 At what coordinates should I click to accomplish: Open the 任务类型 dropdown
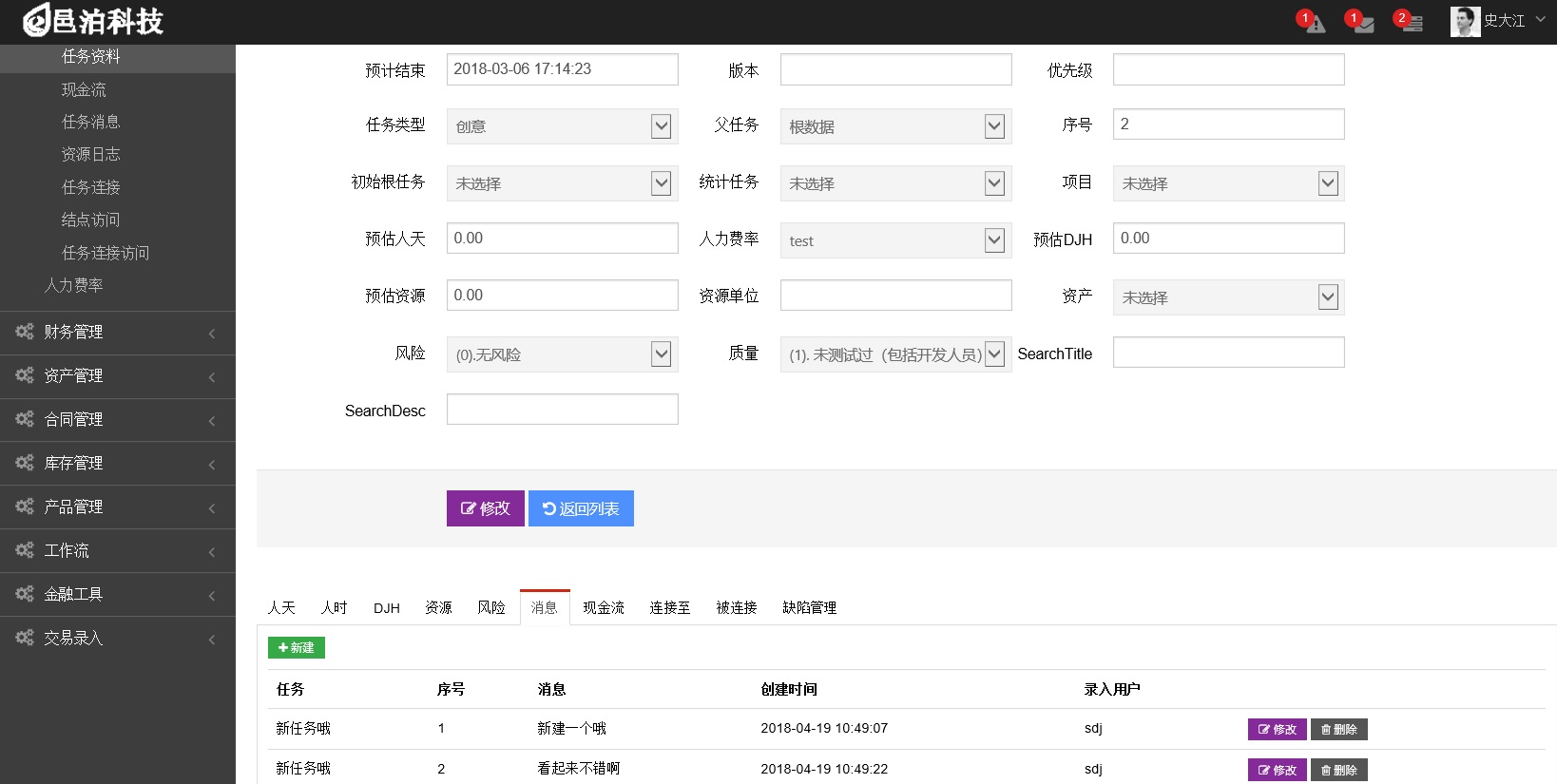562,126
